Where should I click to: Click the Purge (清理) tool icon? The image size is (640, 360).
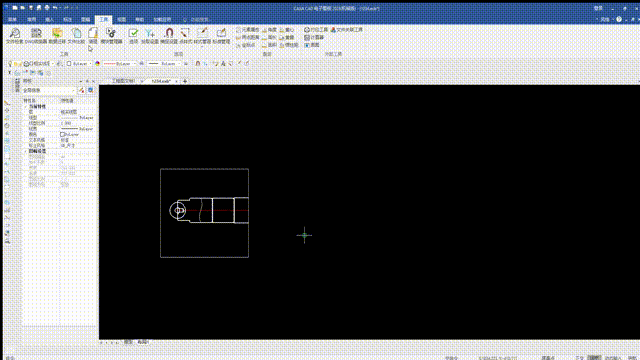[x=93, y=36]
